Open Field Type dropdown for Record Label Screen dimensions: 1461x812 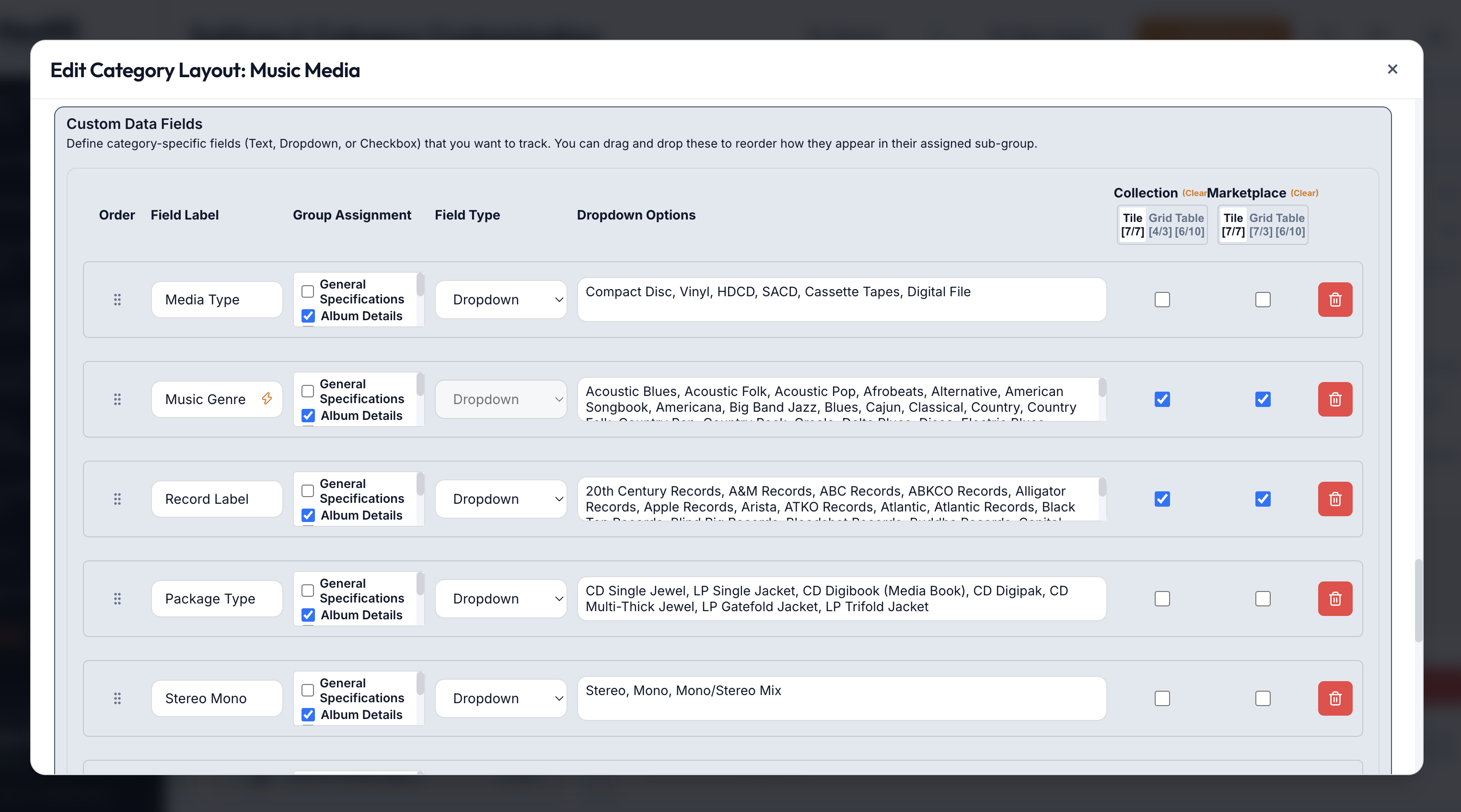tap(501, 499)
